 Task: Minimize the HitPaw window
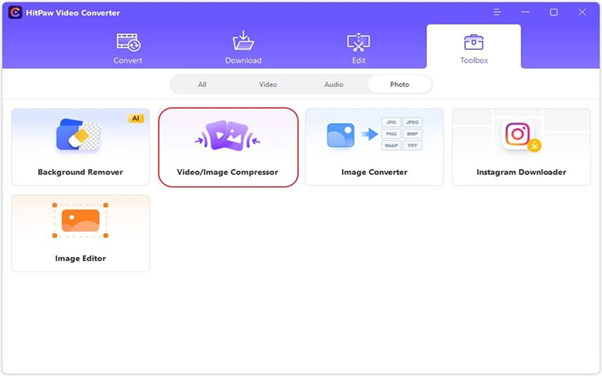tap(525, 12)
